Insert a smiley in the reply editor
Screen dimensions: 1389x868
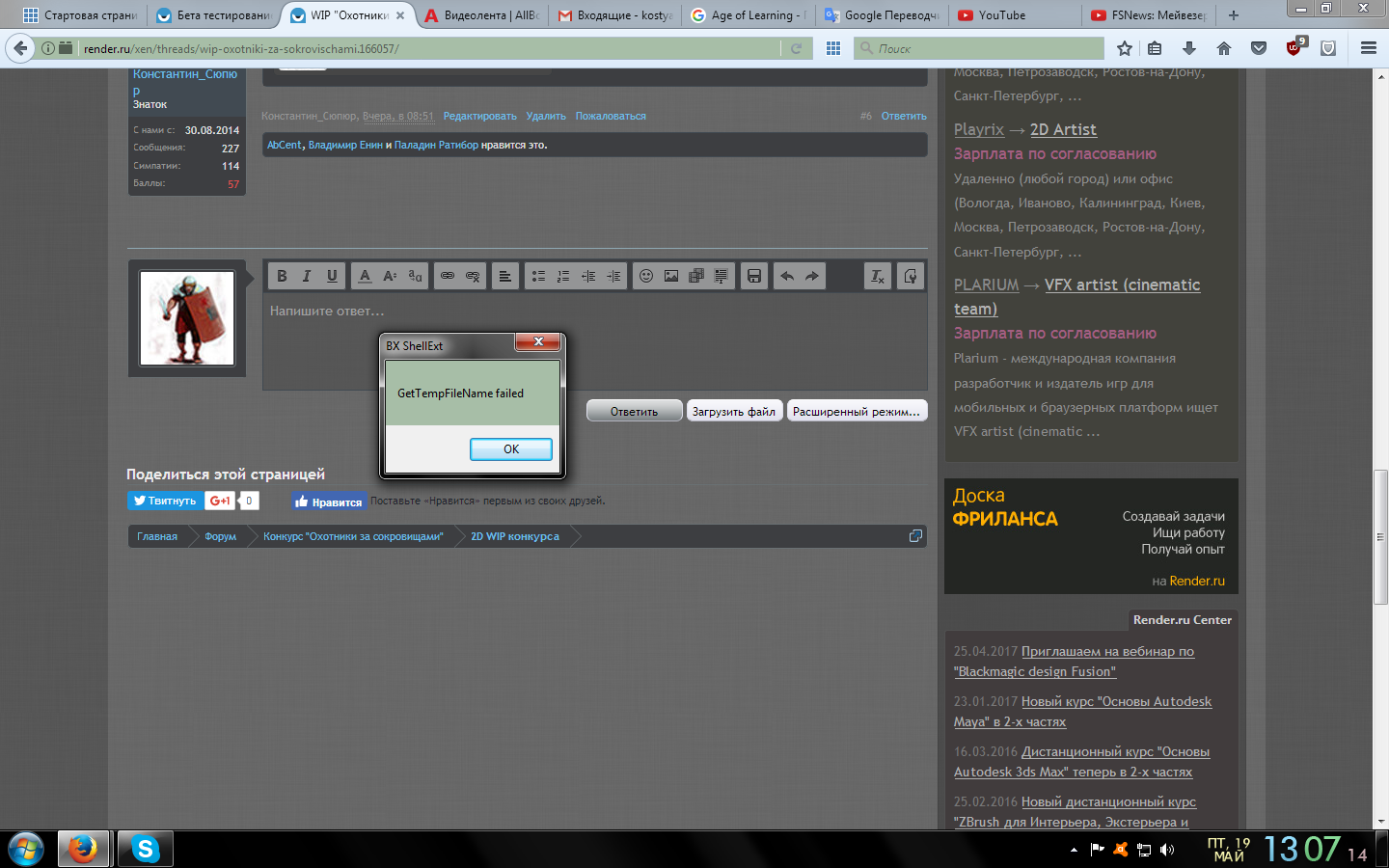646,276
